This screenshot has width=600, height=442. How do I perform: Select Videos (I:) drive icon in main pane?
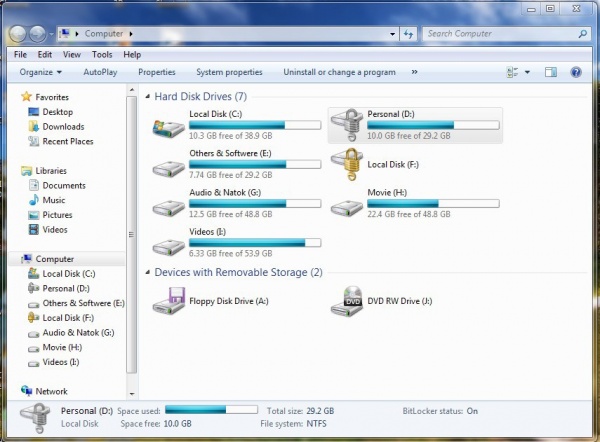(x=168, y=247)
